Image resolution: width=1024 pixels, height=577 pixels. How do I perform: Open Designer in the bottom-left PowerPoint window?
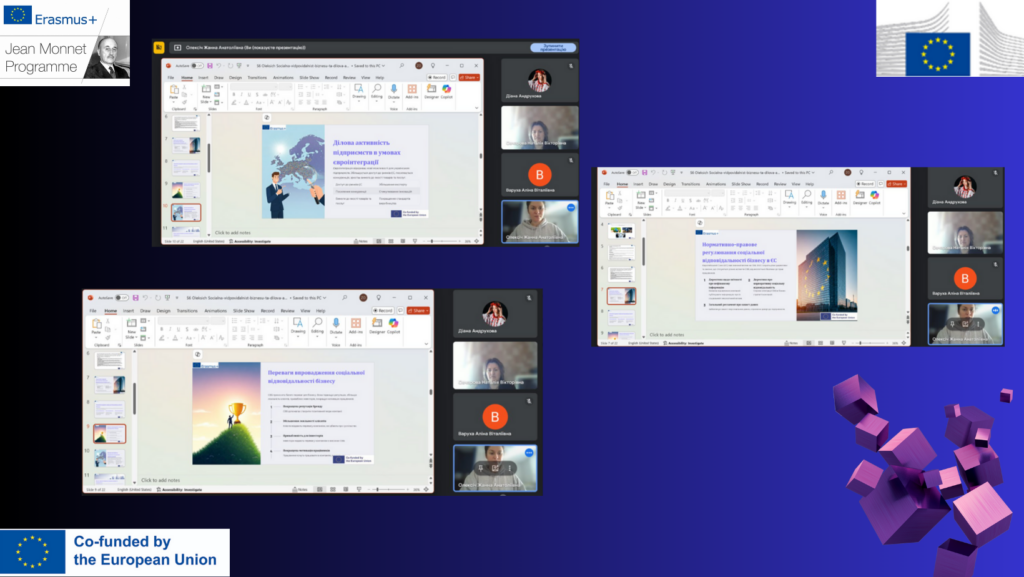(377, 326)
